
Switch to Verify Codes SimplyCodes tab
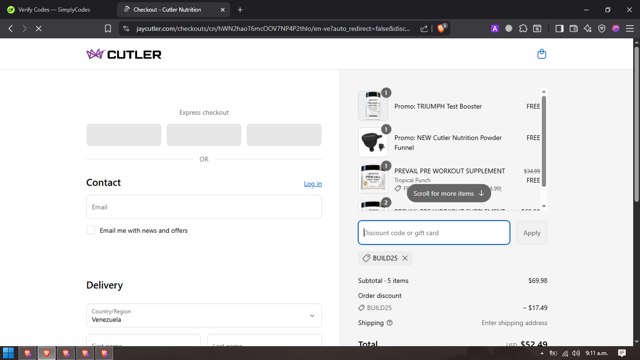click(54, 9)
